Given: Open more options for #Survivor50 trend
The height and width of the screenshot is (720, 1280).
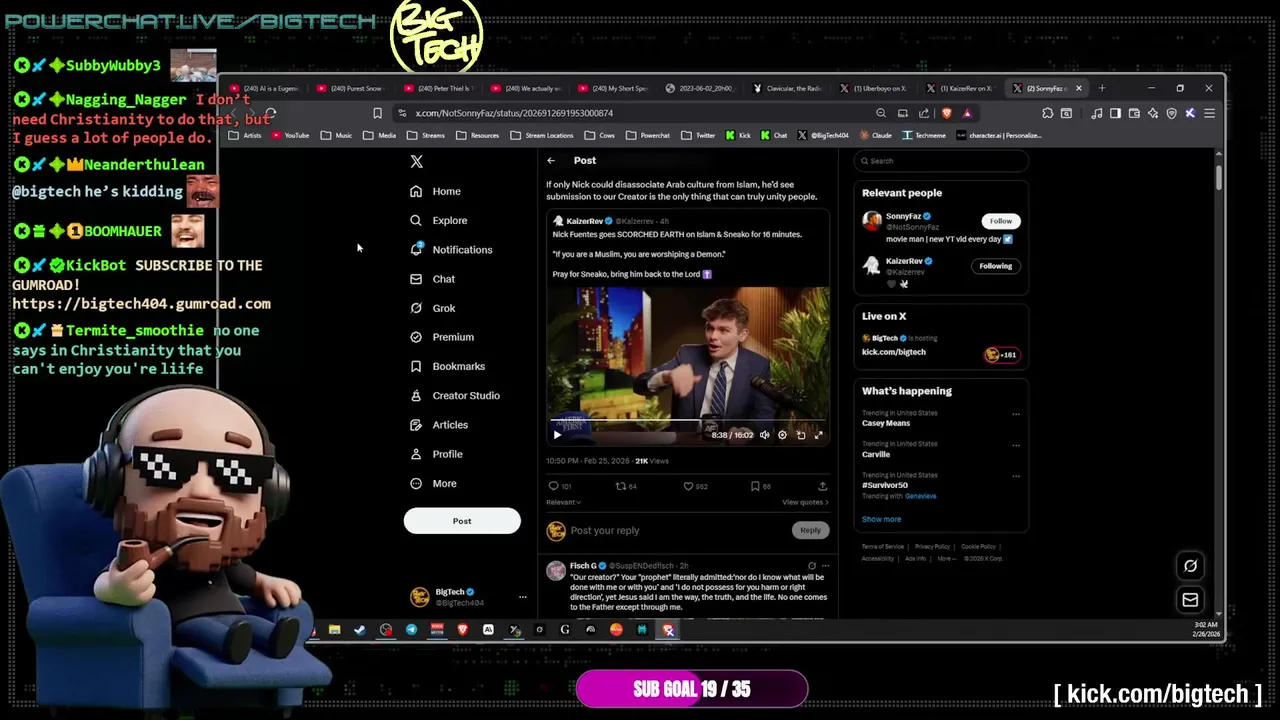Looking at the screenshot, I should coord(1016,476).
